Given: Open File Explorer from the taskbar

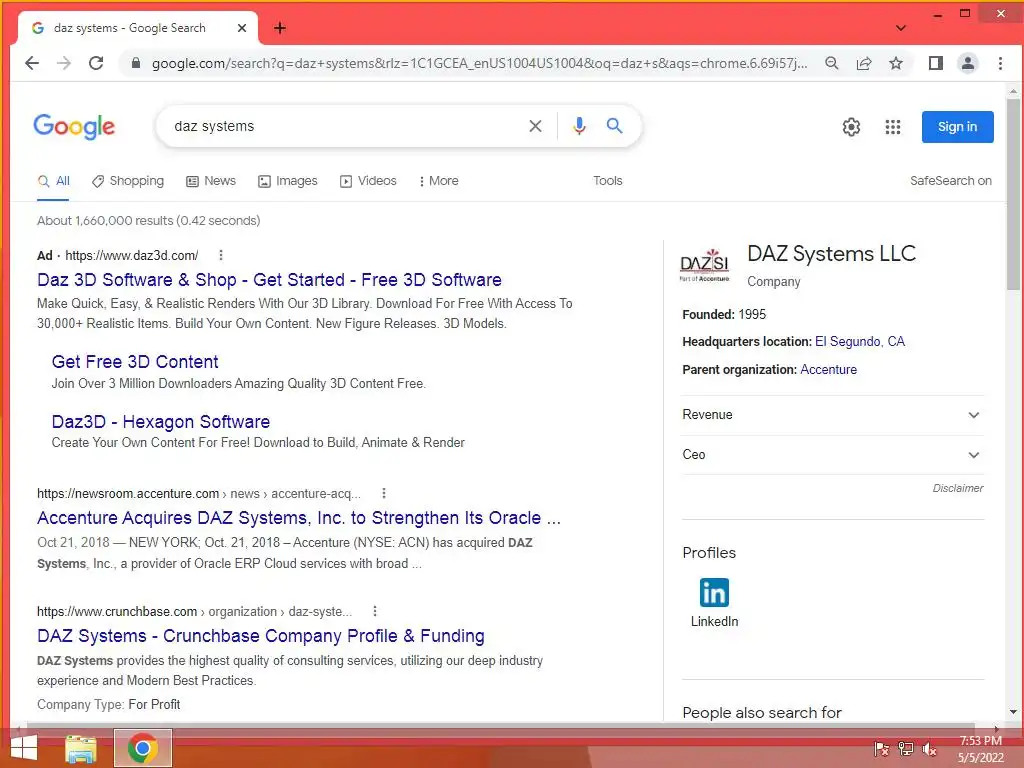Looking at the screenshot, I should (x=81, y=749).
